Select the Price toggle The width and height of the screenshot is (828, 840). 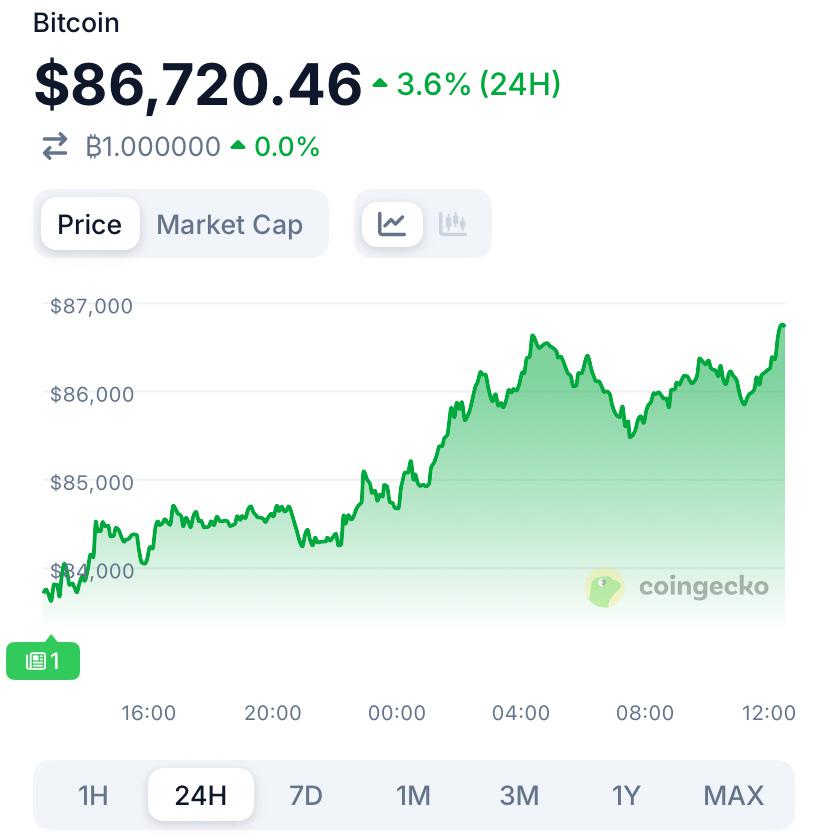[90, 224]
